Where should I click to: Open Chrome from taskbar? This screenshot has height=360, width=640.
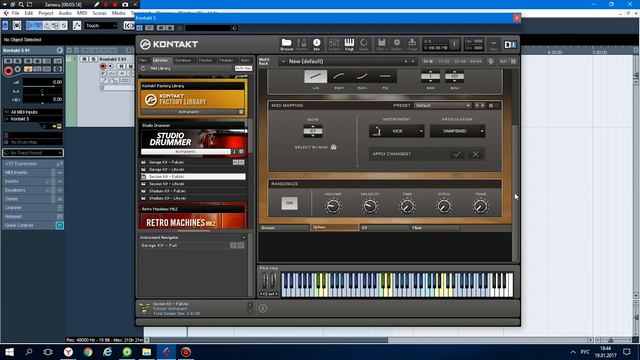(88, 352)
